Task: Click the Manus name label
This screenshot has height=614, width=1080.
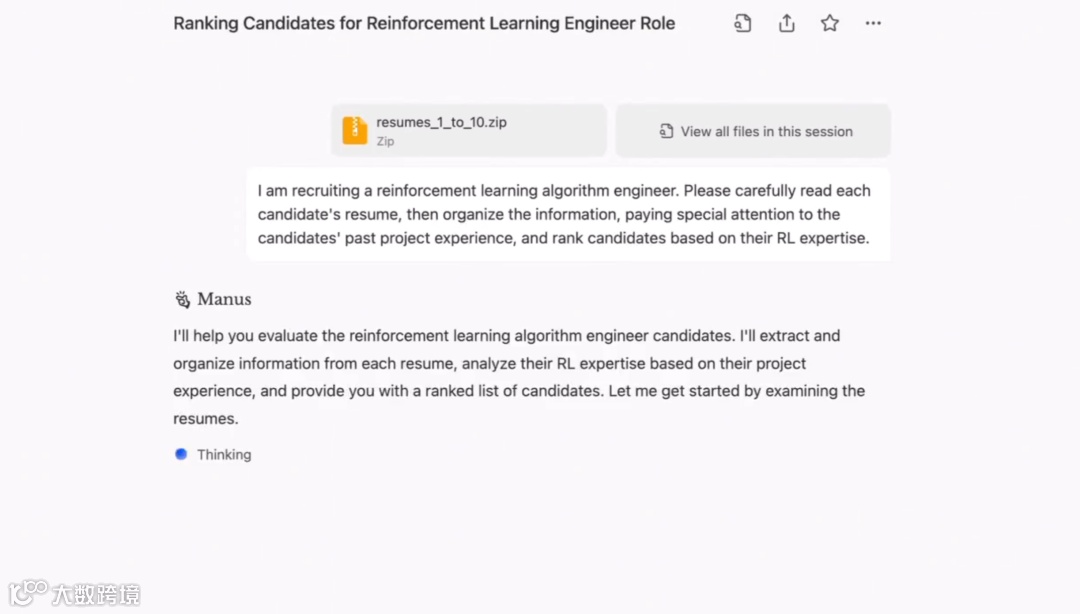Action: [x=224, y=299]
